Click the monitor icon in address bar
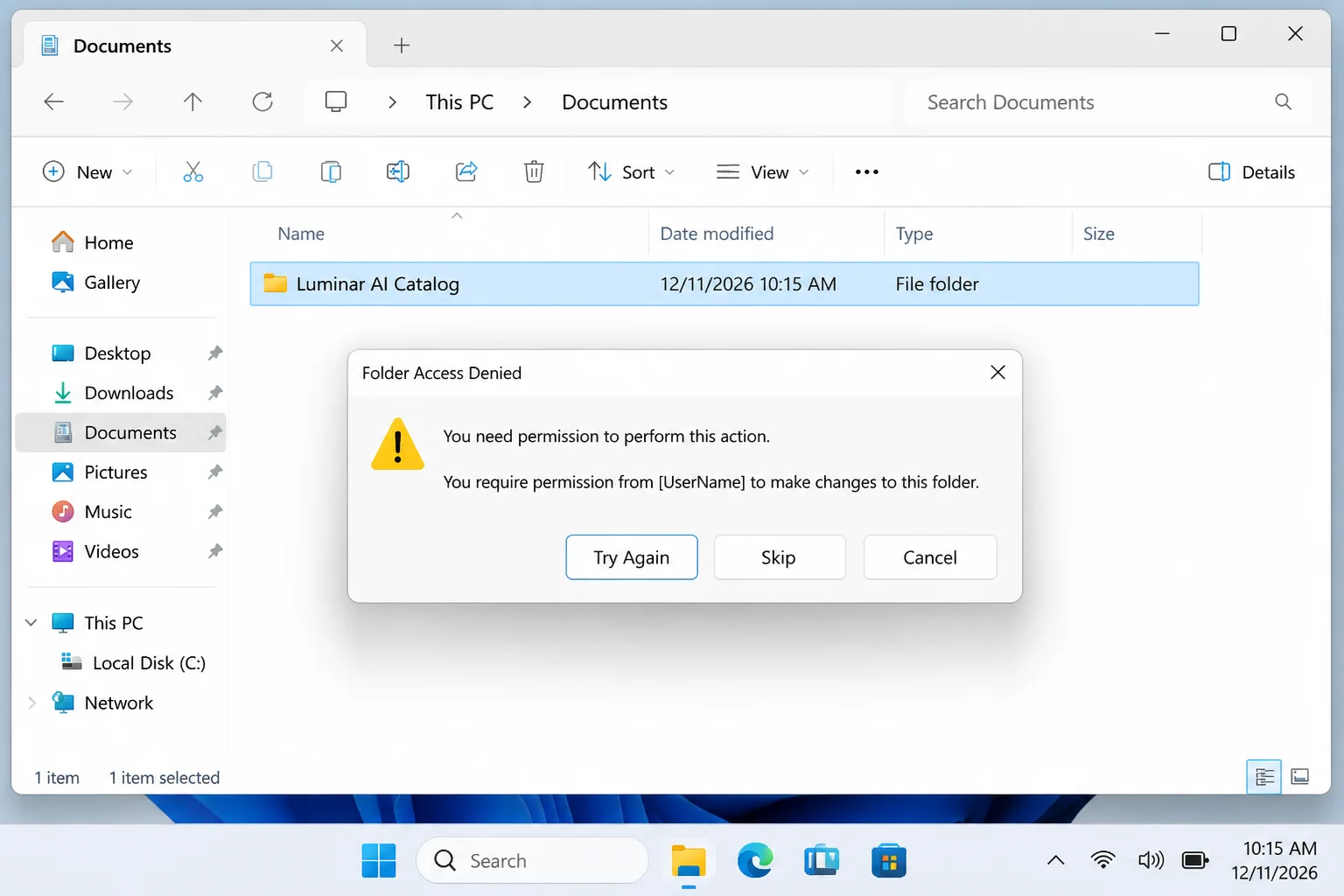 [x=336, y=101]
